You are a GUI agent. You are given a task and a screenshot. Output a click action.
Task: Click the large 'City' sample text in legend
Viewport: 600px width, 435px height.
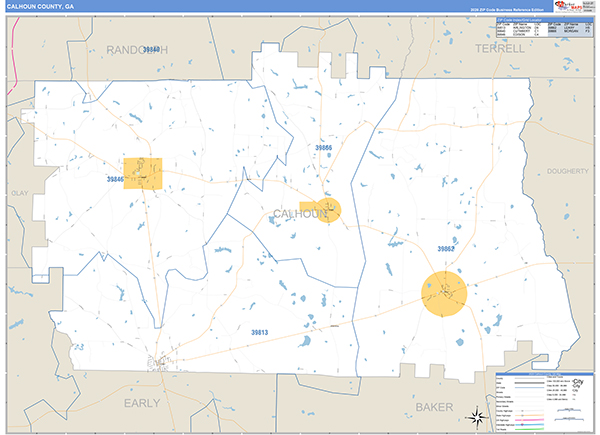(578, 382)
